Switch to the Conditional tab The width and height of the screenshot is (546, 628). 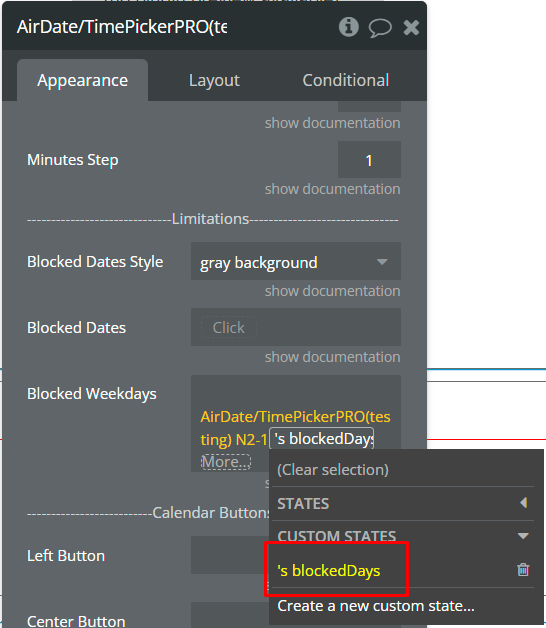[x=346, y=80]
